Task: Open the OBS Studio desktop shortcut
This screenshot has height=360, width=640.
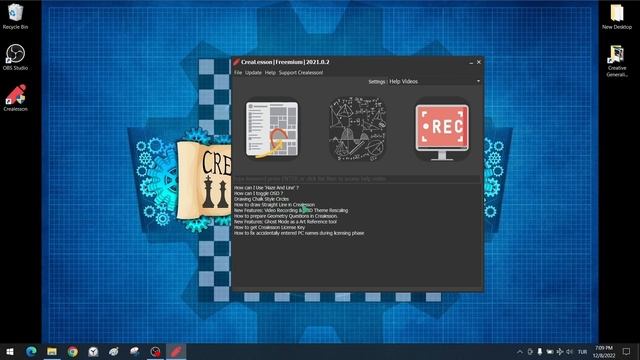Action: pos(16,57)
